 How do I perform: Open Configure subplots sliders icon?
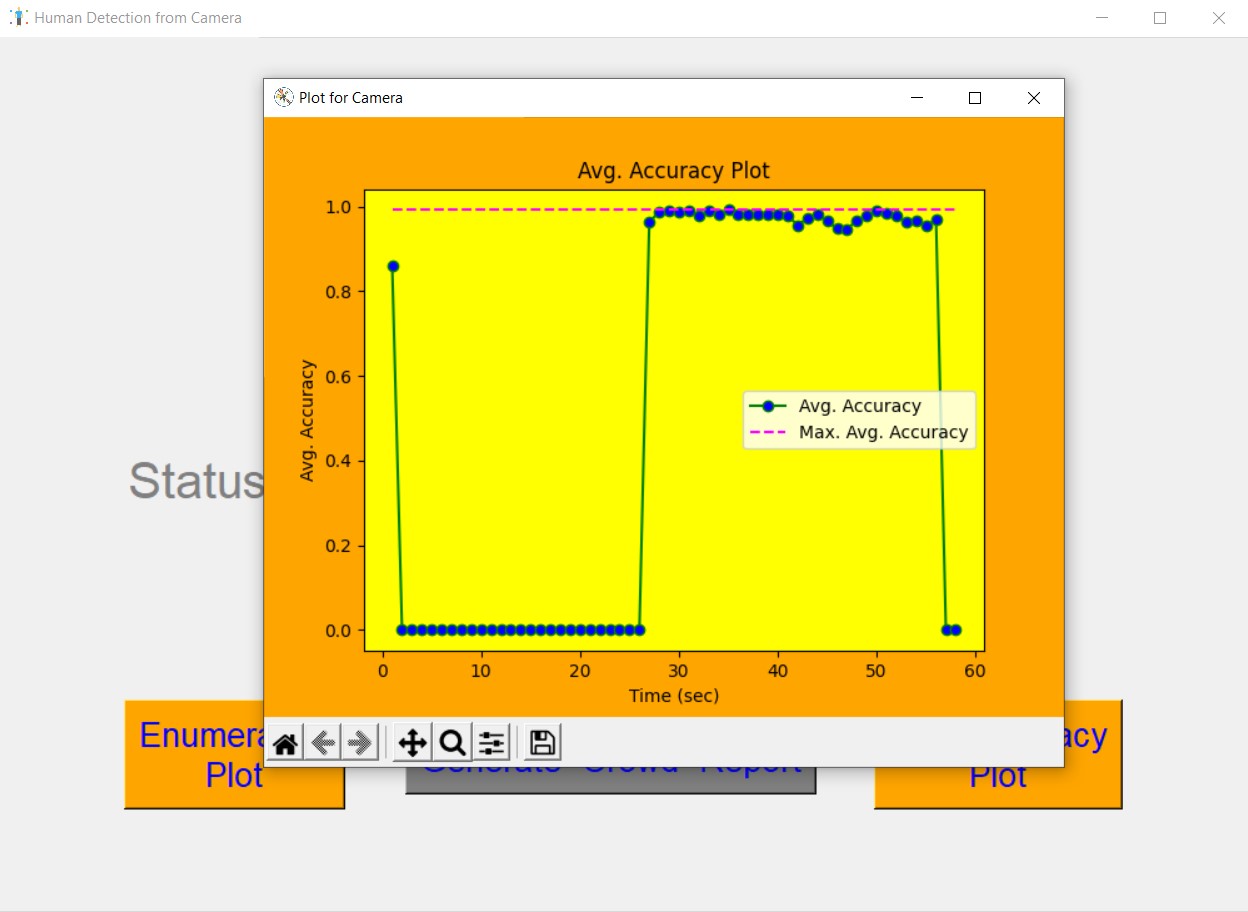pyautogui.click(x=491, y=743)
